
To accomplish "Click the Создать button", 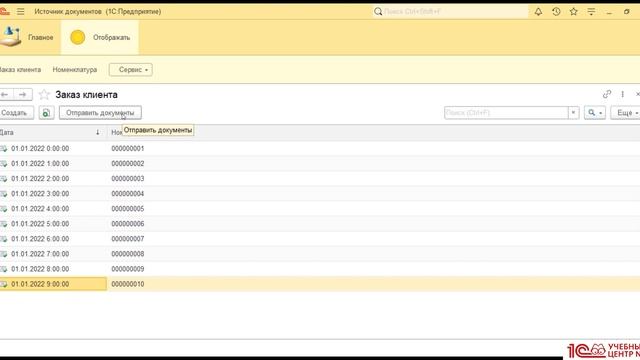I will (x=16, y=113).
